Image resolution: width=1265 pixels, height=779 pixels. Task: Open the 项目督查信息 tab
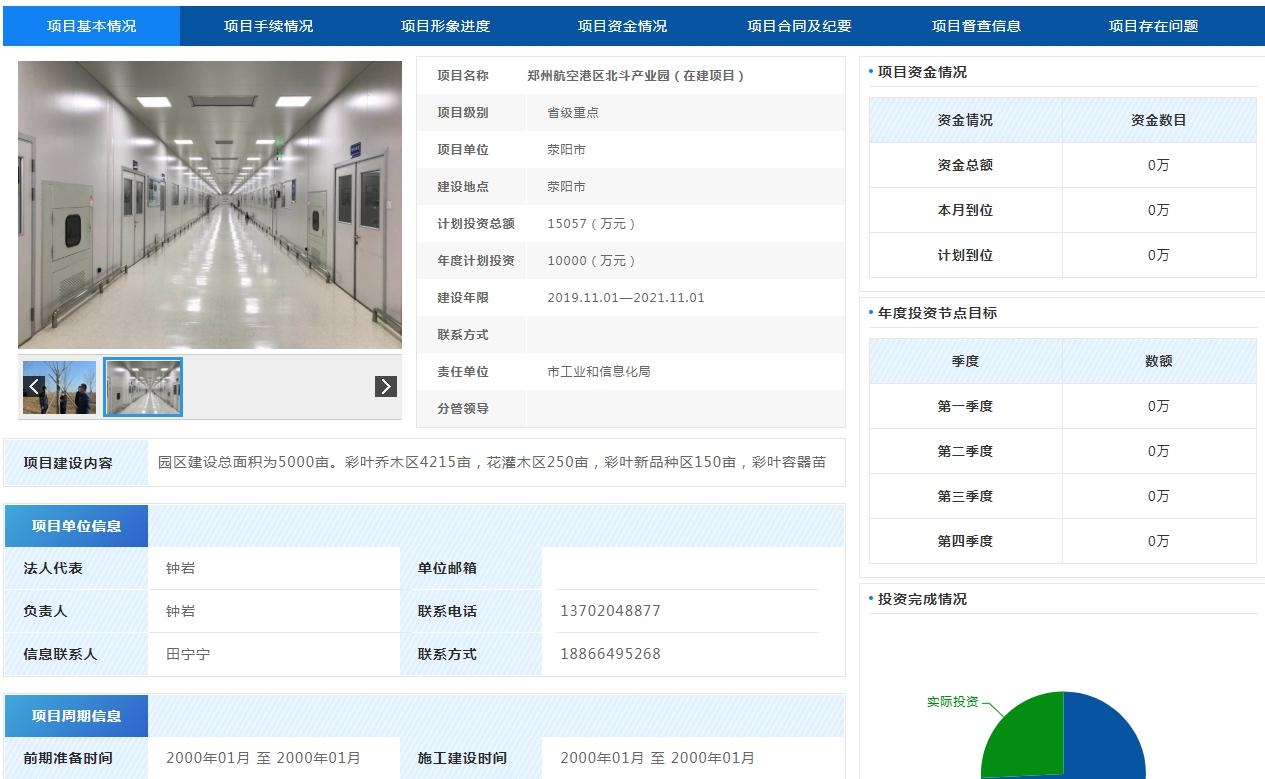tap(976, 26)
